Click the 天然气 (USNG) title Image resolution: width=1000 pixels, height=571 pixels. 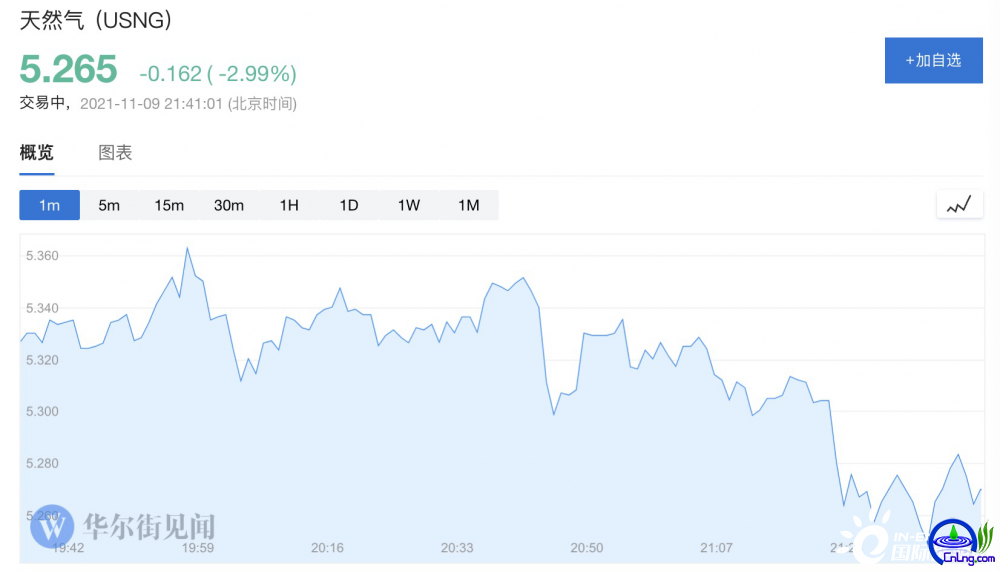click(x=96, y=20)
